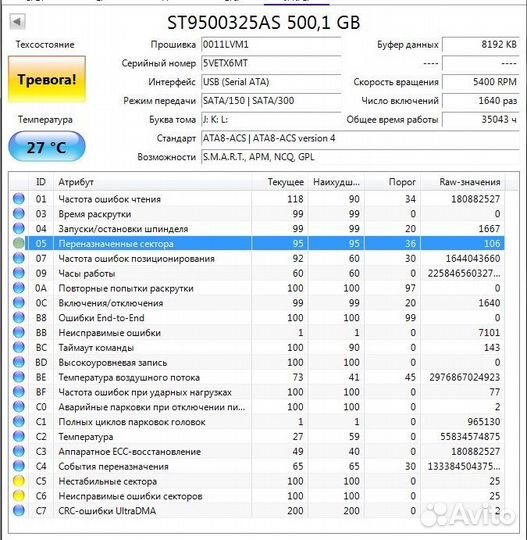Image resolution: width=527 pixels, height=540 pixels.
Task: Click status icon for Полных циклов парковок головок
Action: [x=19, y=422]
